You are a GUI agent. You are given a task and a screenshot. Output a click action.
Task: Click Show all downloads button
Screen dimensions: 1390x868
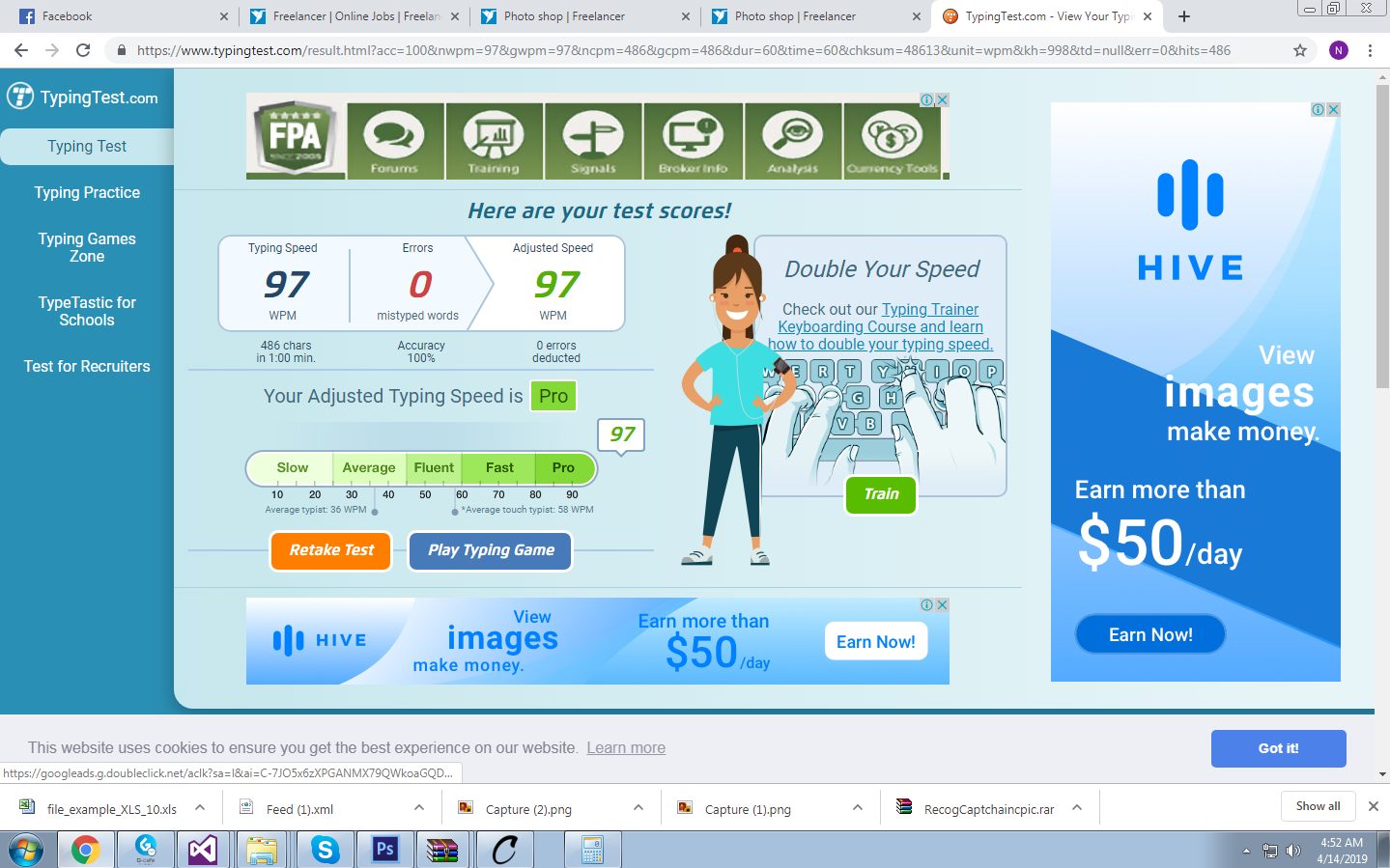click(x=1318, y=806)
